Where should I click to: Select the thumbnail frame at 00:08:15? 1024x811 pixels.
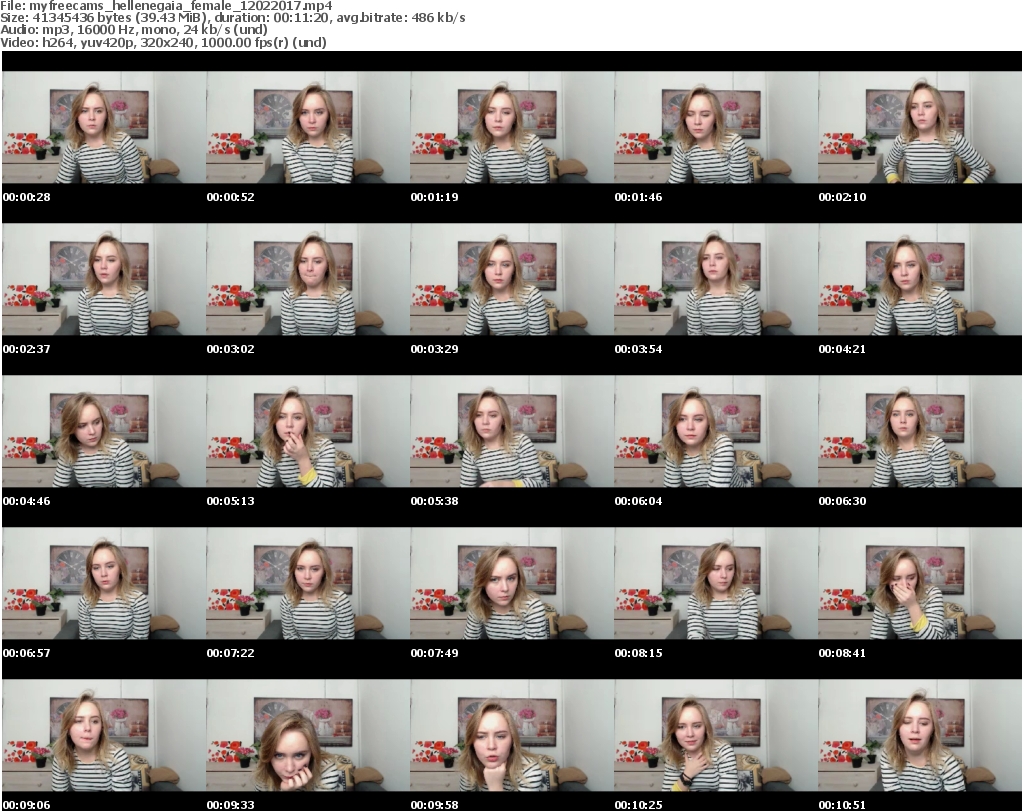tap(716, 583)
